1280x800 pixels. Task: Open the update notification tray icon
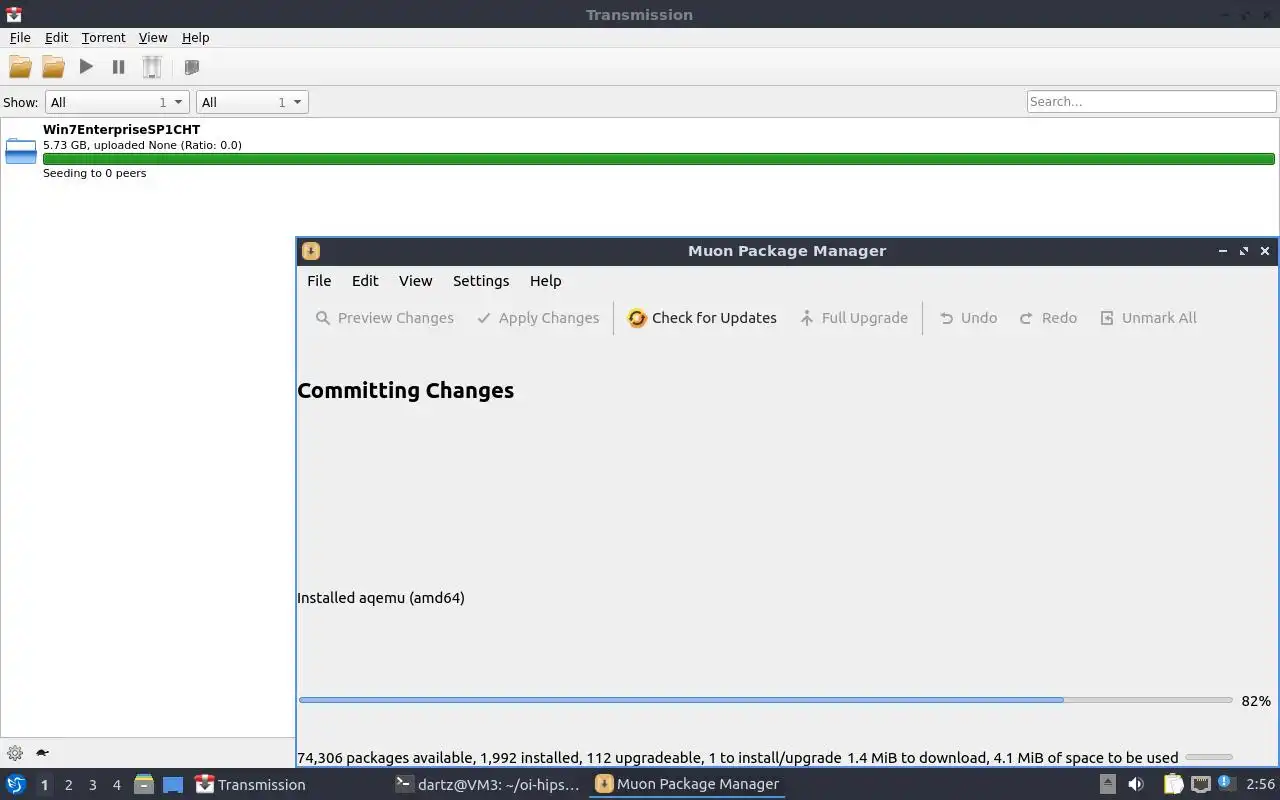[x=1226, y=784]
